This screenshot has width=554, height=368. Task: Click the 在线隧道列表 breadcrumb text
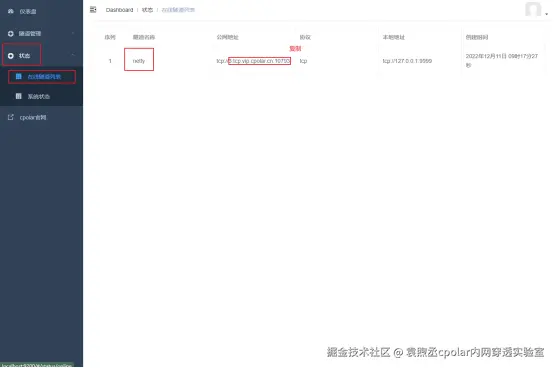pos(178,10)
